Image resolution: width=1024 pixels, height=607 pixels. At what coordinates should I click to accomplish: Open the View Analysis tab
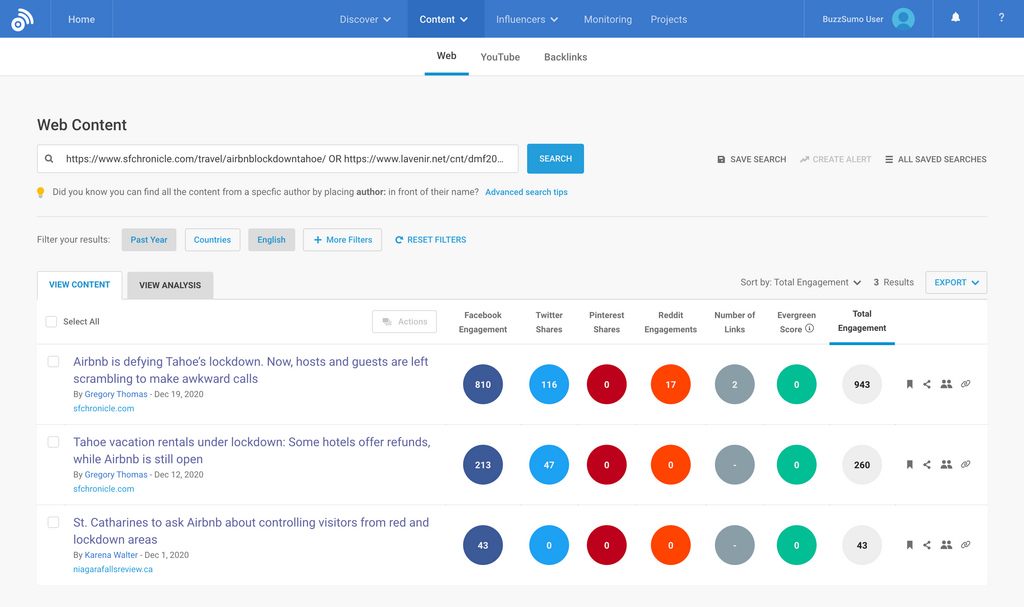click(x=170, y=285)
